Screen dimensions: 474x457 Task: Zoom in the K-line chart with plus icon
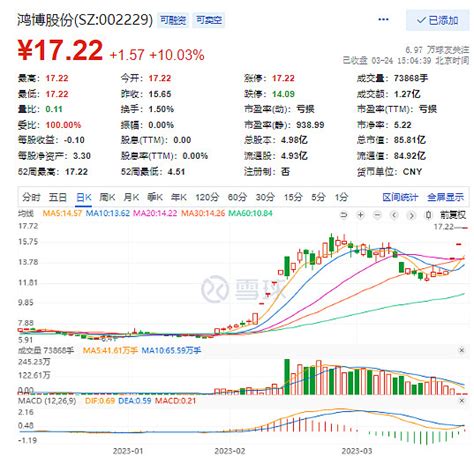pyautogui.click(x=360, y=215)
